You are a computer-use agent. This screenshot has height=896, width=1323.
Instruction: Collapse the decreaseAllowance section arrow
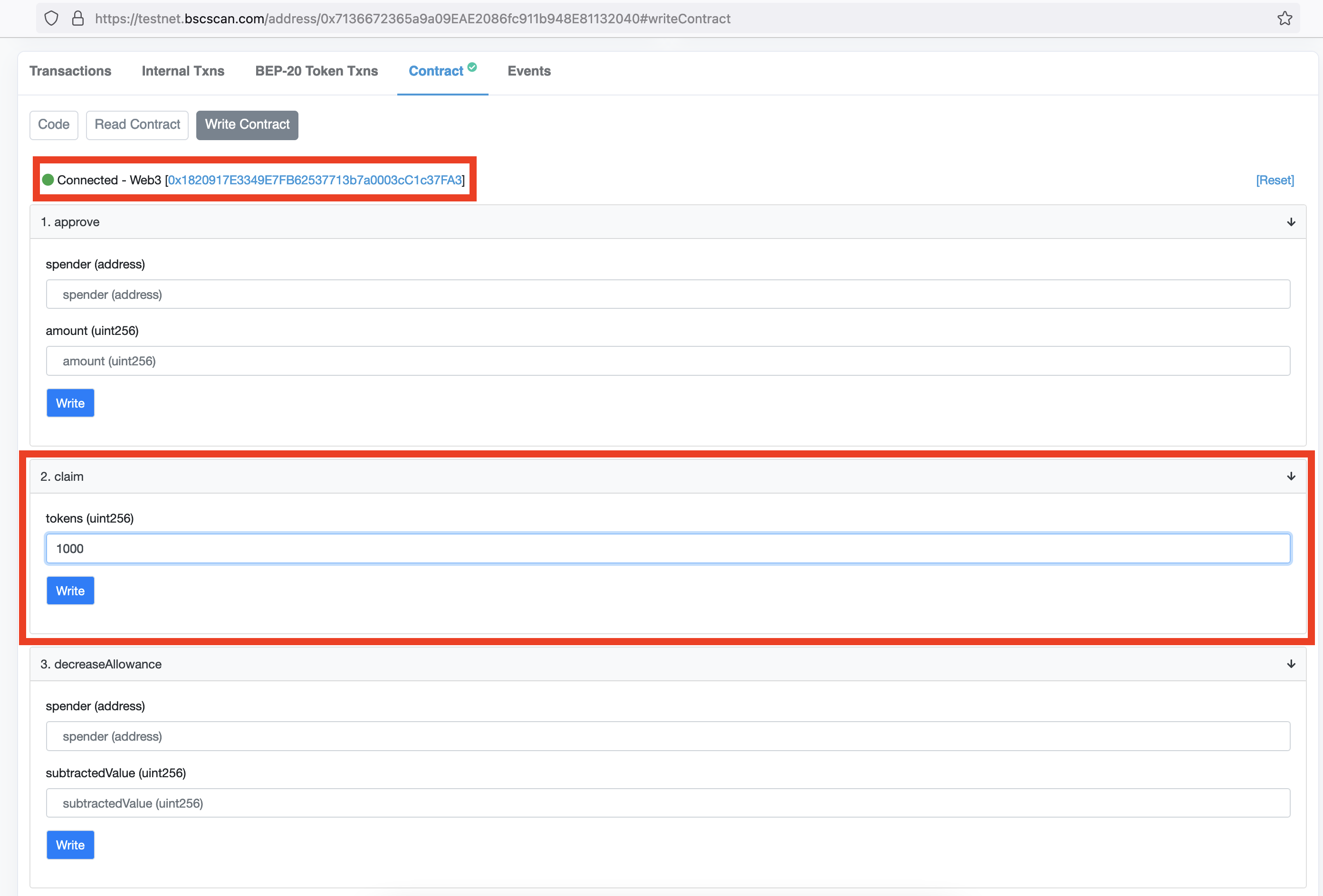(1291, 664)
